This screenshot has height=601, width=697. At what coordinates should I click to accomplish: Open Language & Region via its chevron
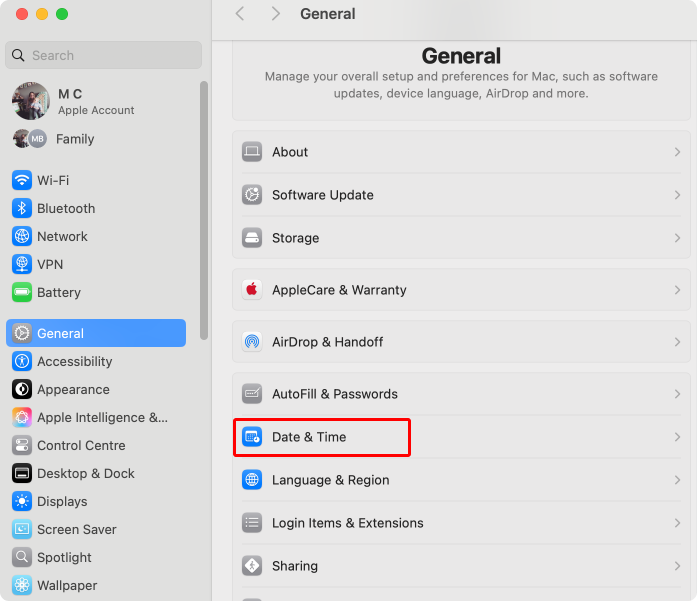pos(677,480)
